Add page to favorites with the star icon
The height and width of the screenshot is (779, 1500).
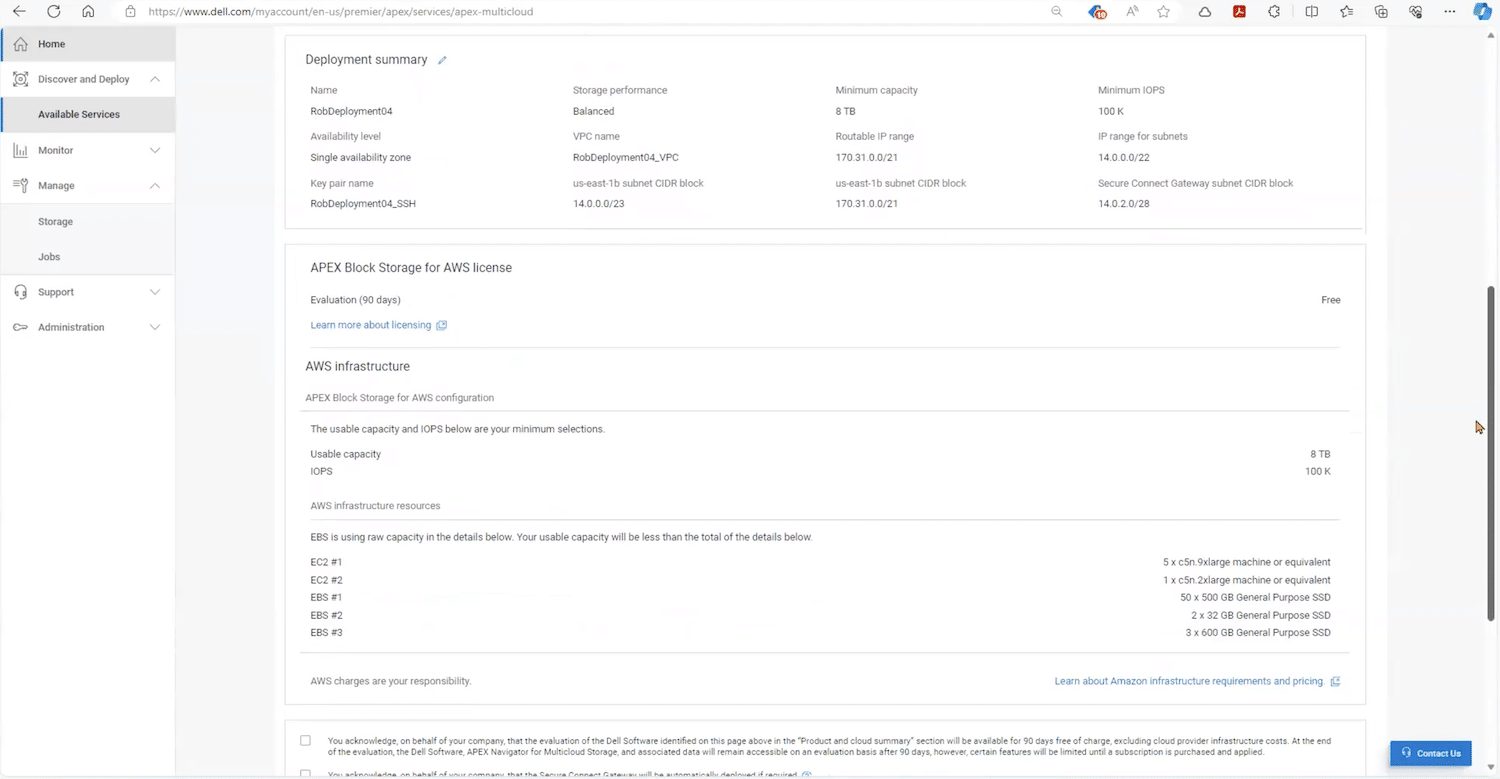point(1164,12)
